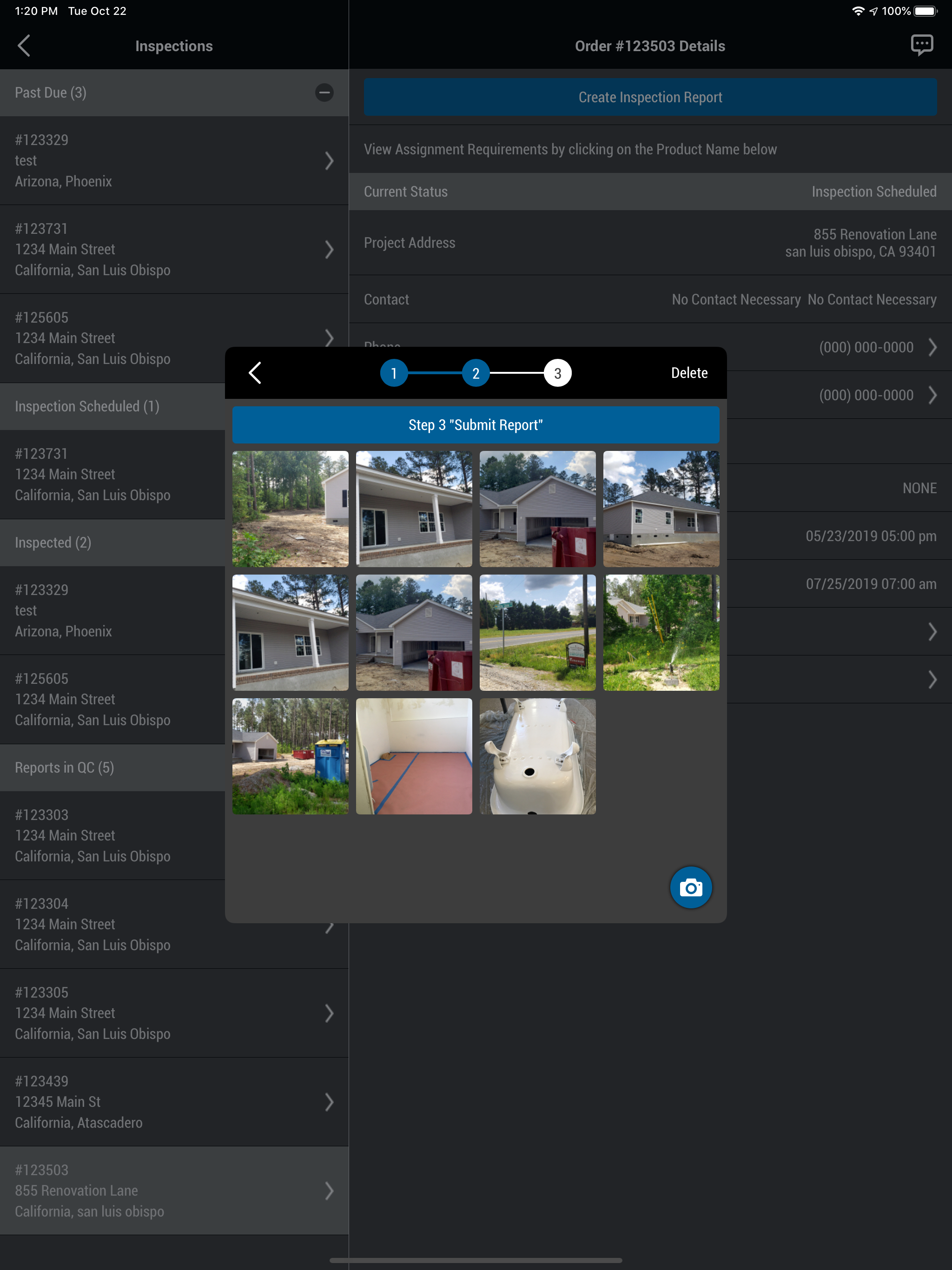This screenshot has width=952, height=1270.
Task: Jump to step 1 in wizard
Action: pyautogui.click(x=394, y=373)
